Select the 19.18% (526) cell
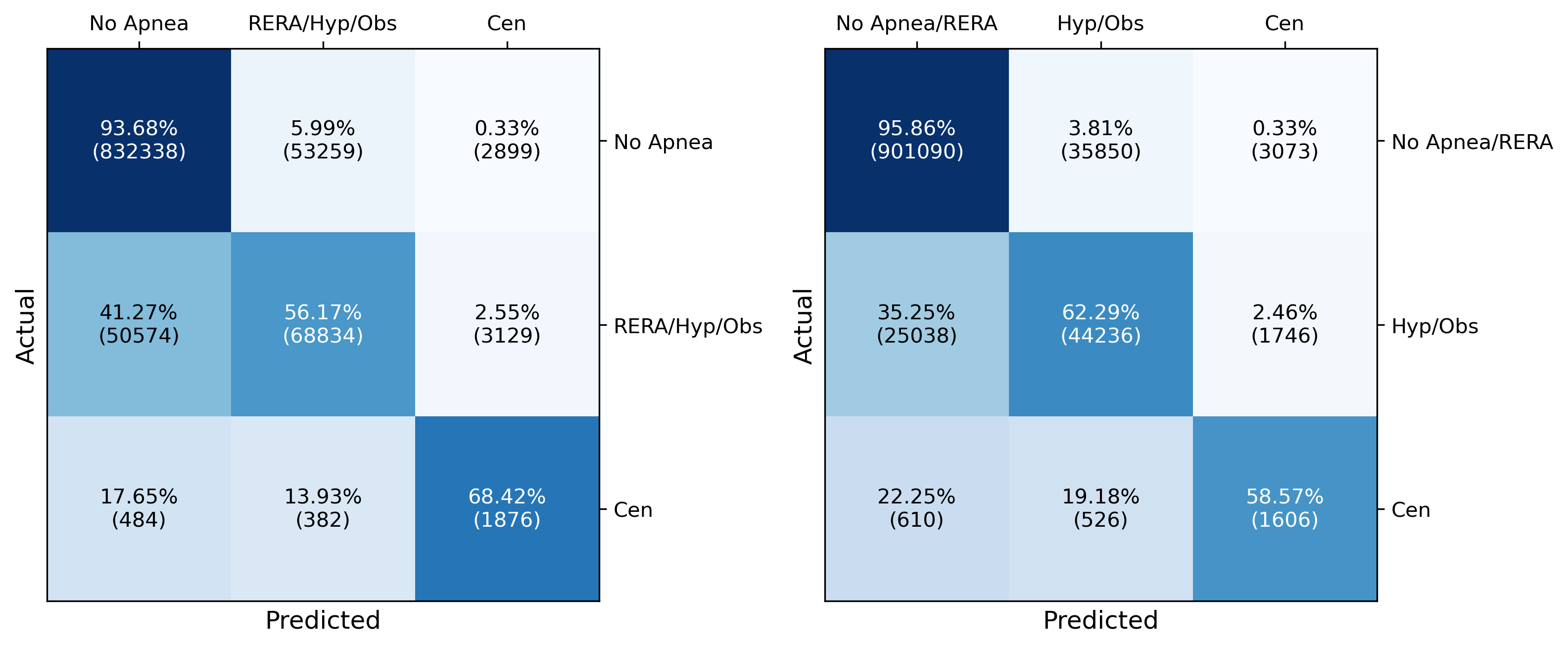 pos(1100,508)
